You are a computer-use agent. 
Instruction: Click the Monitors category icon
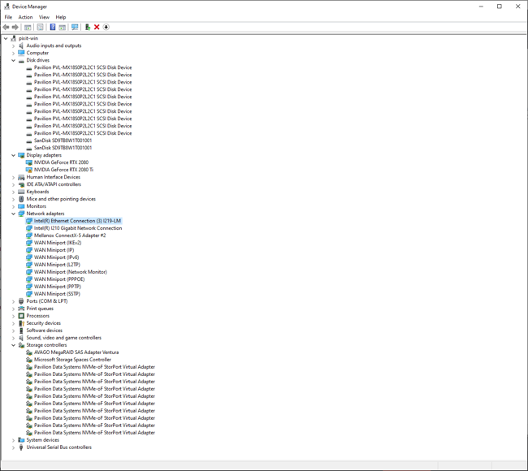[21, 206]
